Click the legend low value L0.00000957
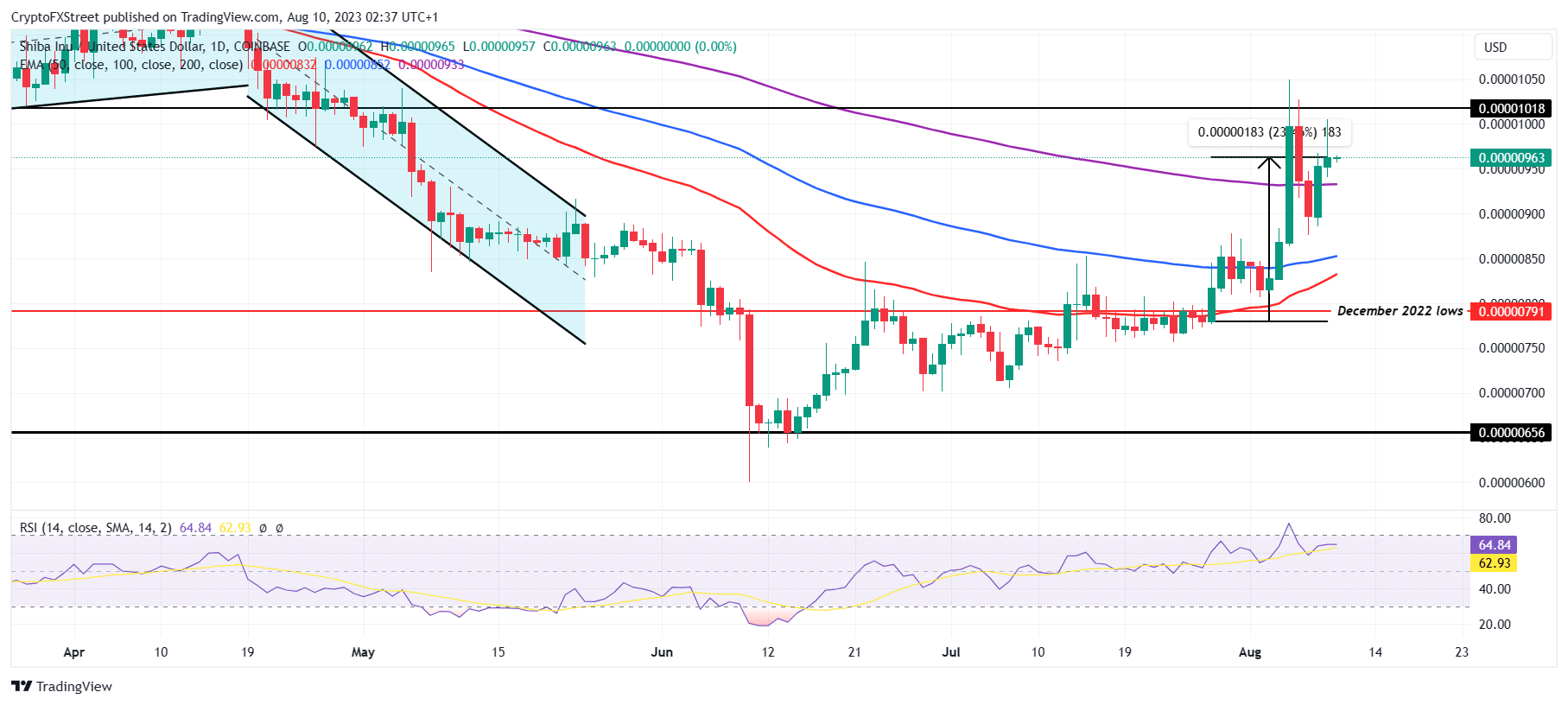This screenshot has height=705, width=1568. click(498, 47)
